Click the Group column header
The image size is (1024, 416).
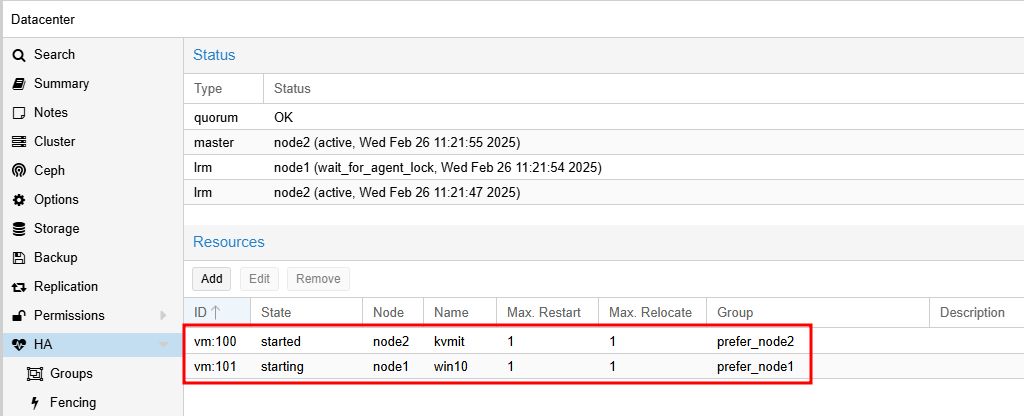[x=818, y=313]
